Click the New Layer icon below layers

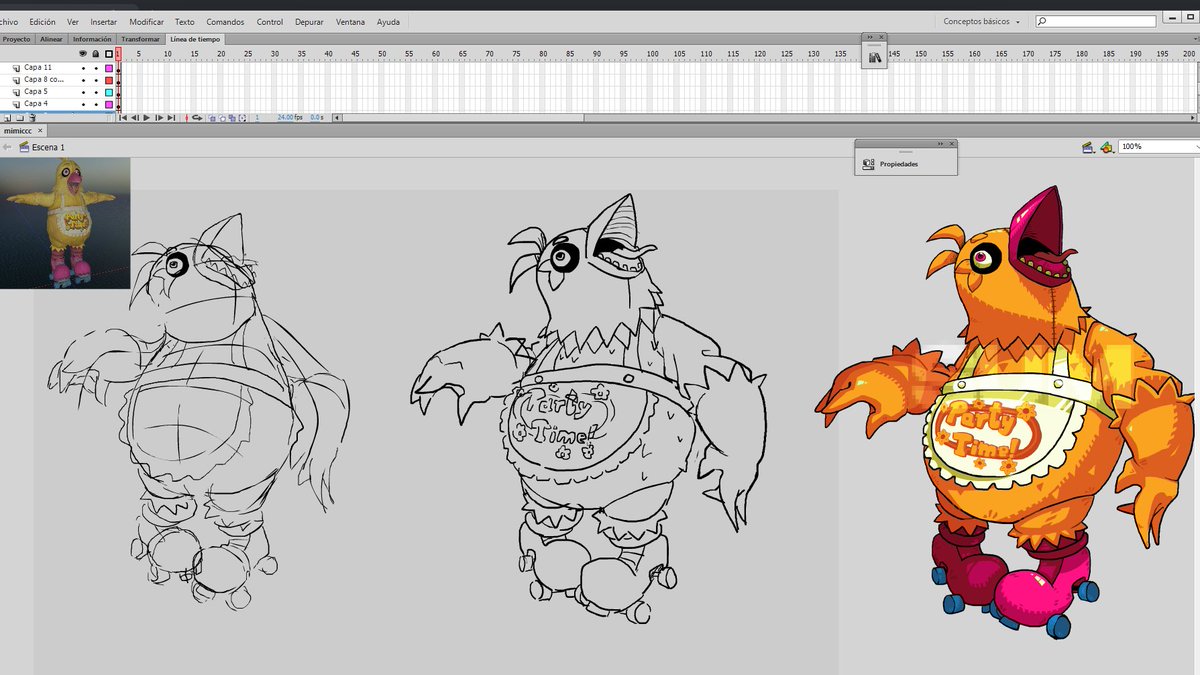tap(6, 118)
